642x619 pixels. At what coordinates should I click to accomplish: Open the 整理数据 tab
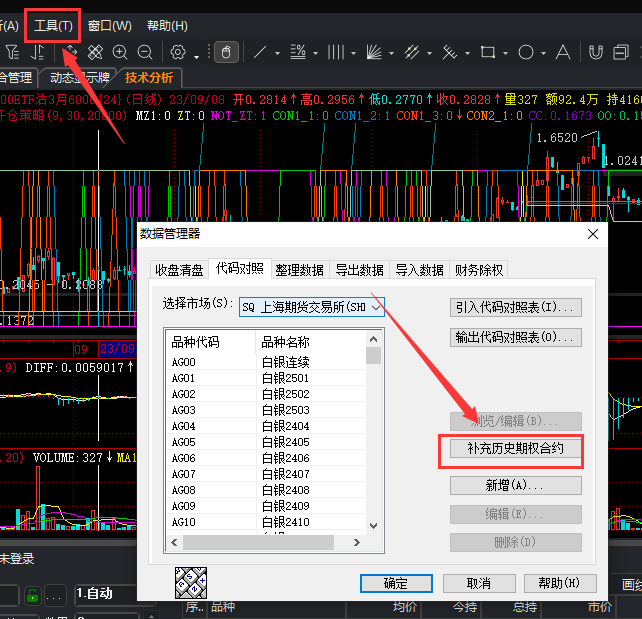click(299, 270)
